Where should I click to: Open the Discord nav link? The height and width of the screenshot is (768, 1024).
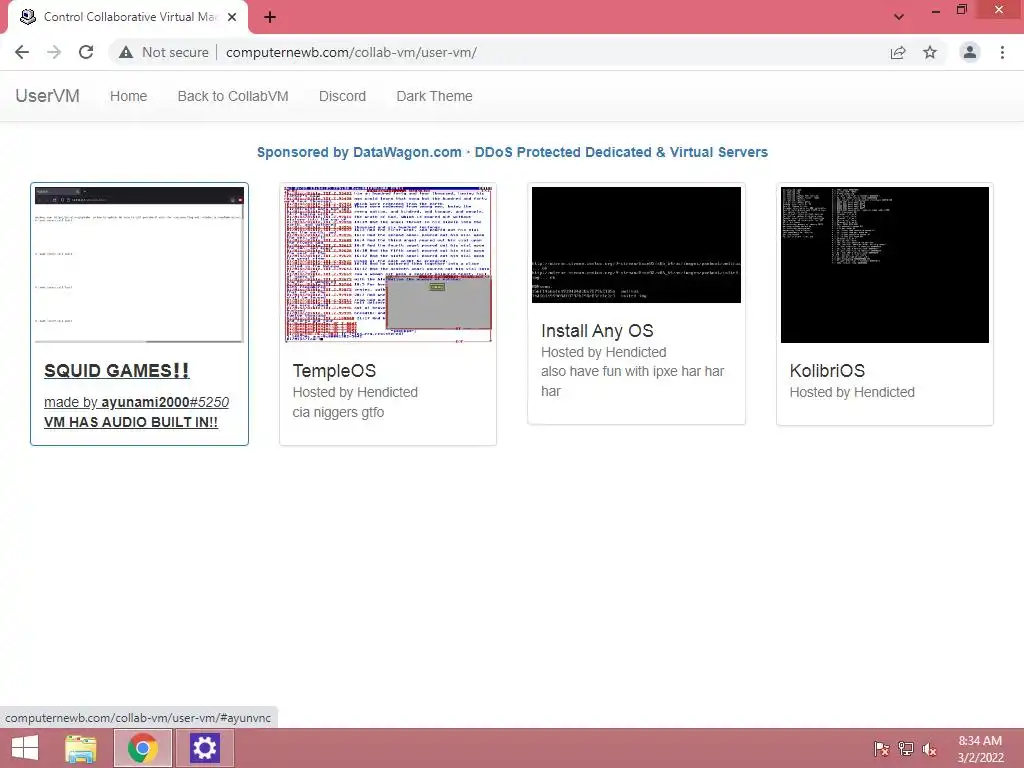[x=342, y=96]
